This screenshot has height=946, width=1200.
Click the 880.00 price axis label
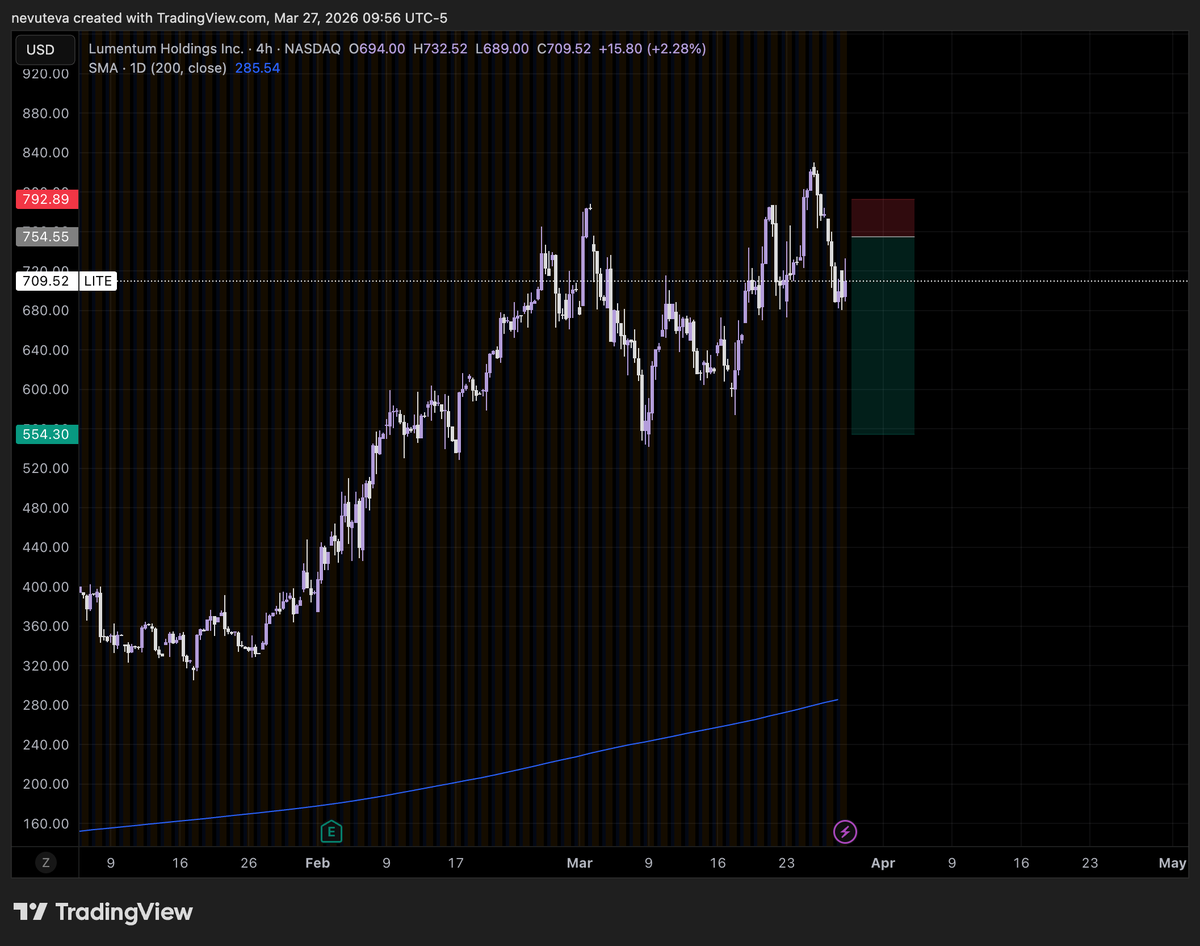[x=46, y=113]
